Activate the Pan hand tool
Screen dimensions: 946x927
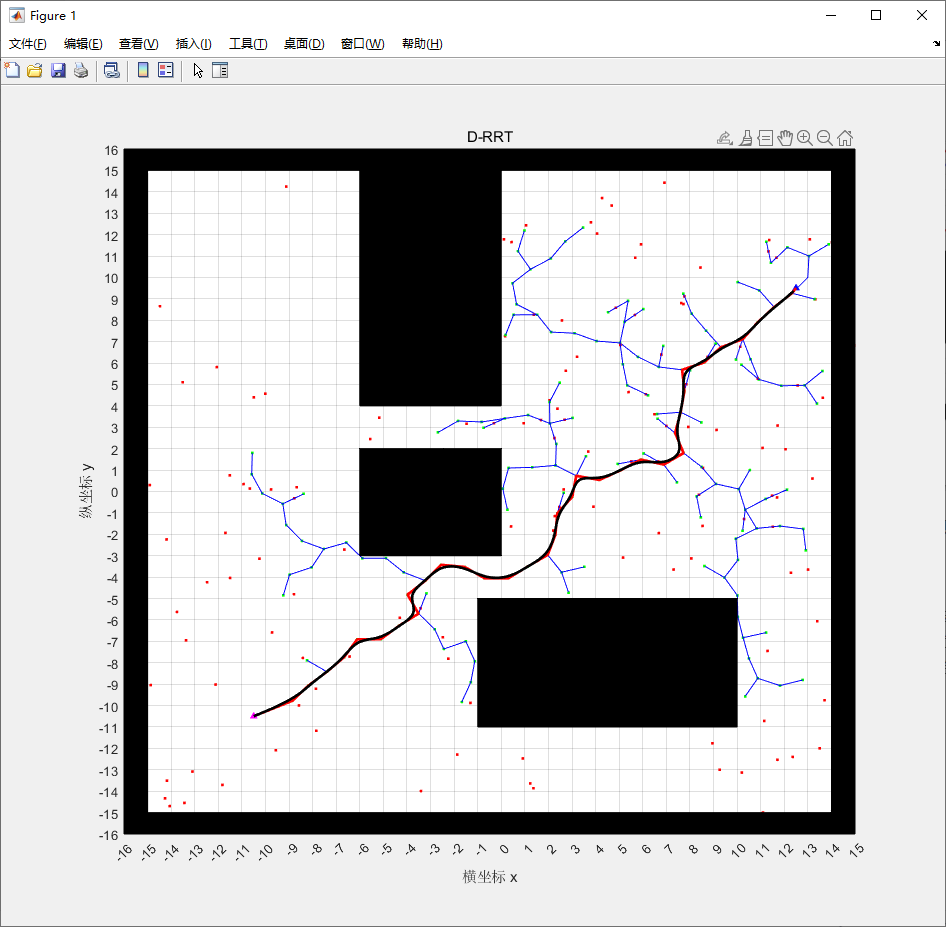785,138
